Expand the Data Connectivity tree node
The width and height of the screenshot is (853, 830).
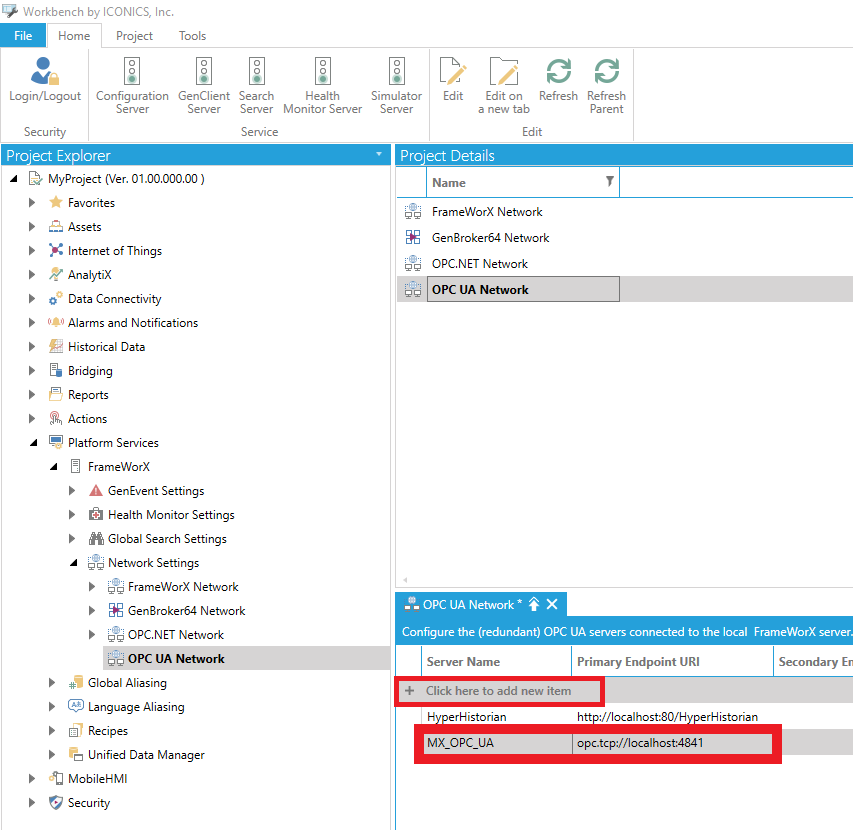32,299
